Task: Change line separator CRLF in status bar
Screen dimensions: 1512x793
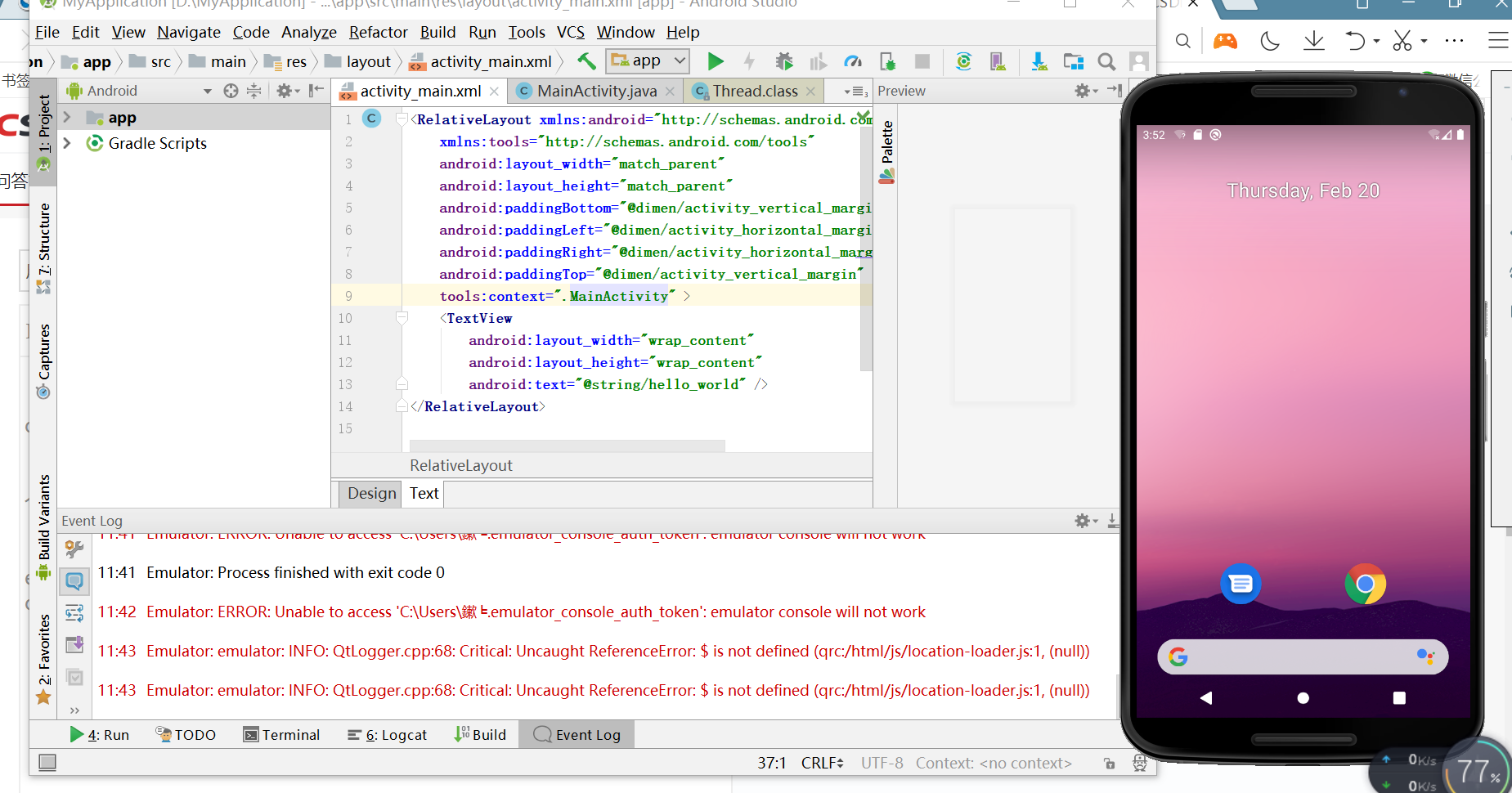Action: (x=822, y=763)
